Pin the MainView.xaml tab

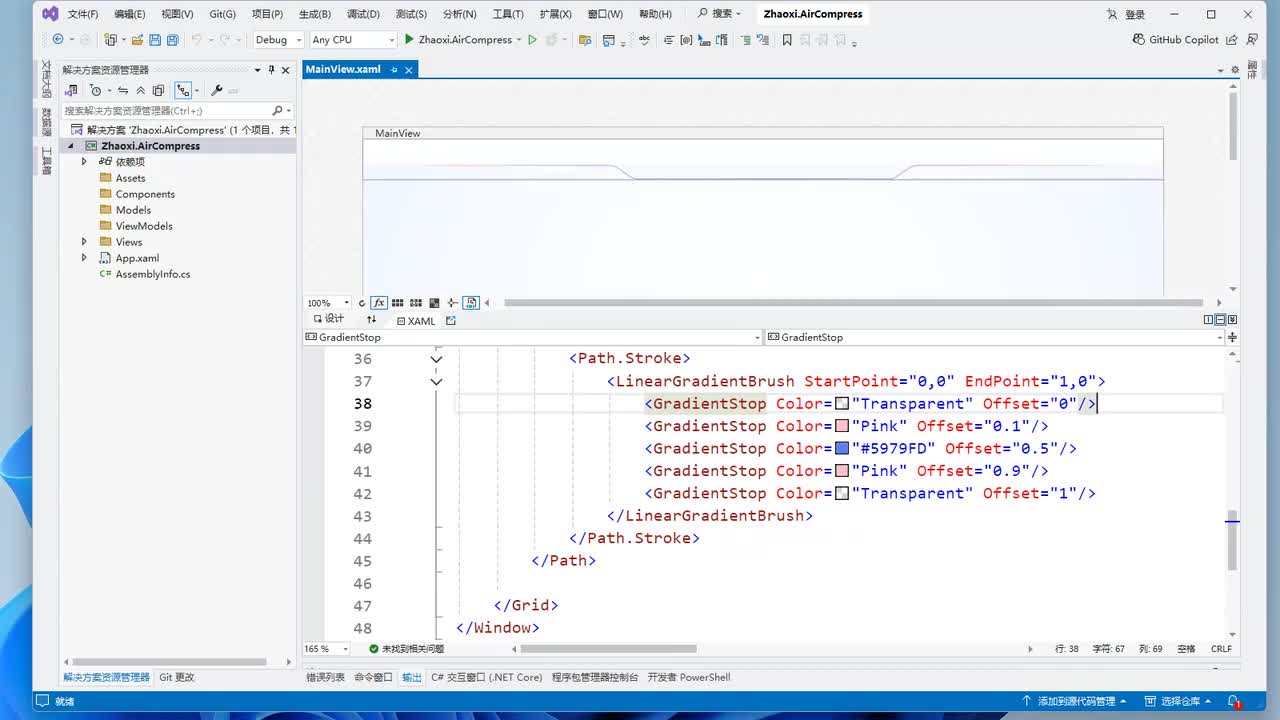tap(394, 70)
